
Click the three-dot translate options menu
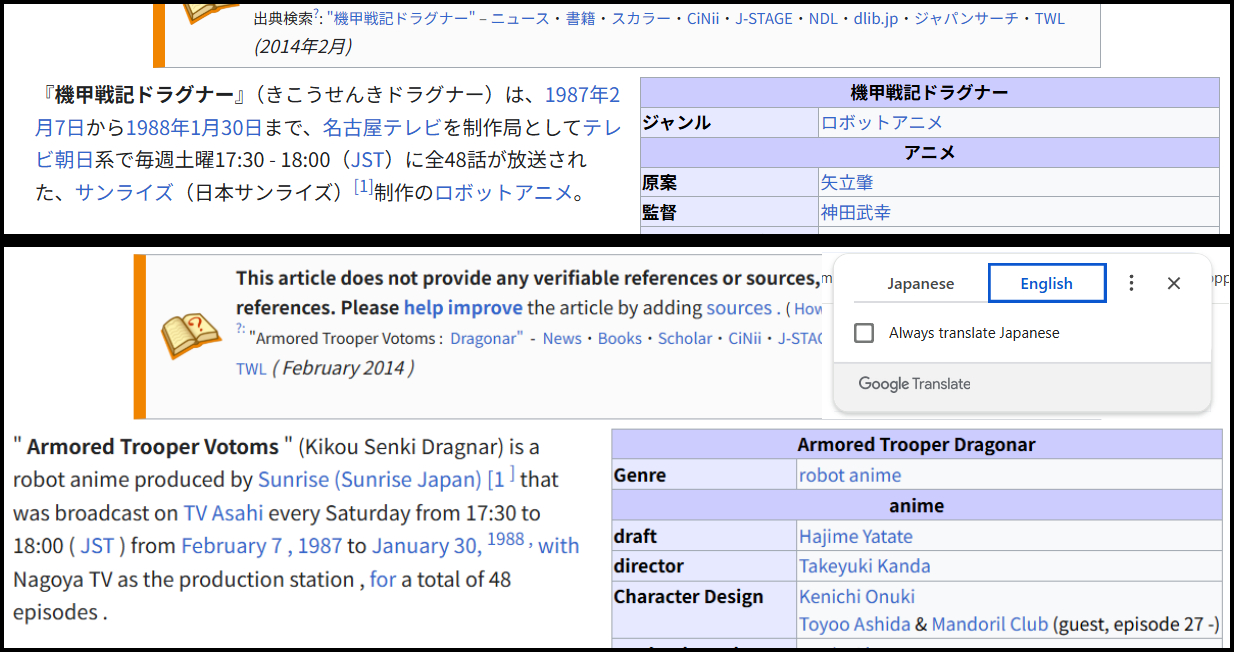click(1131, 283)
